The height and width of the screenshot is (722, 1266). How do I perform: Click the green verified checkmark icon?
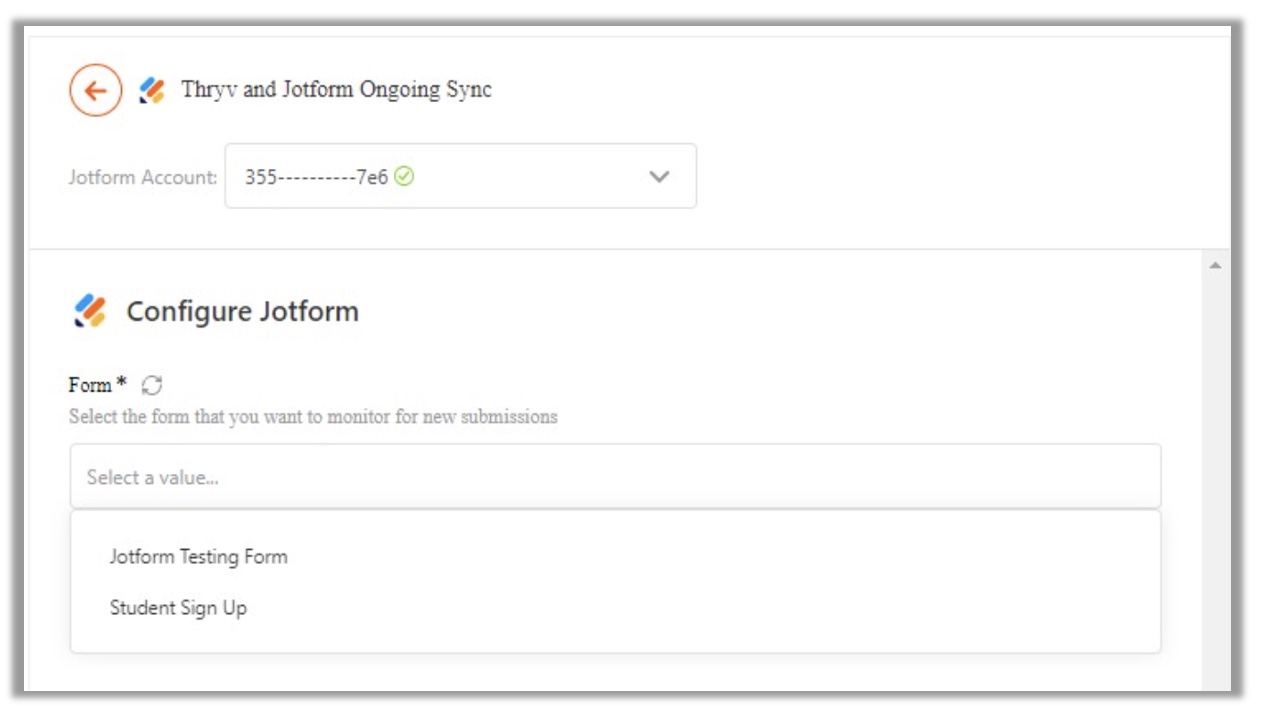(x=404, y=176)
